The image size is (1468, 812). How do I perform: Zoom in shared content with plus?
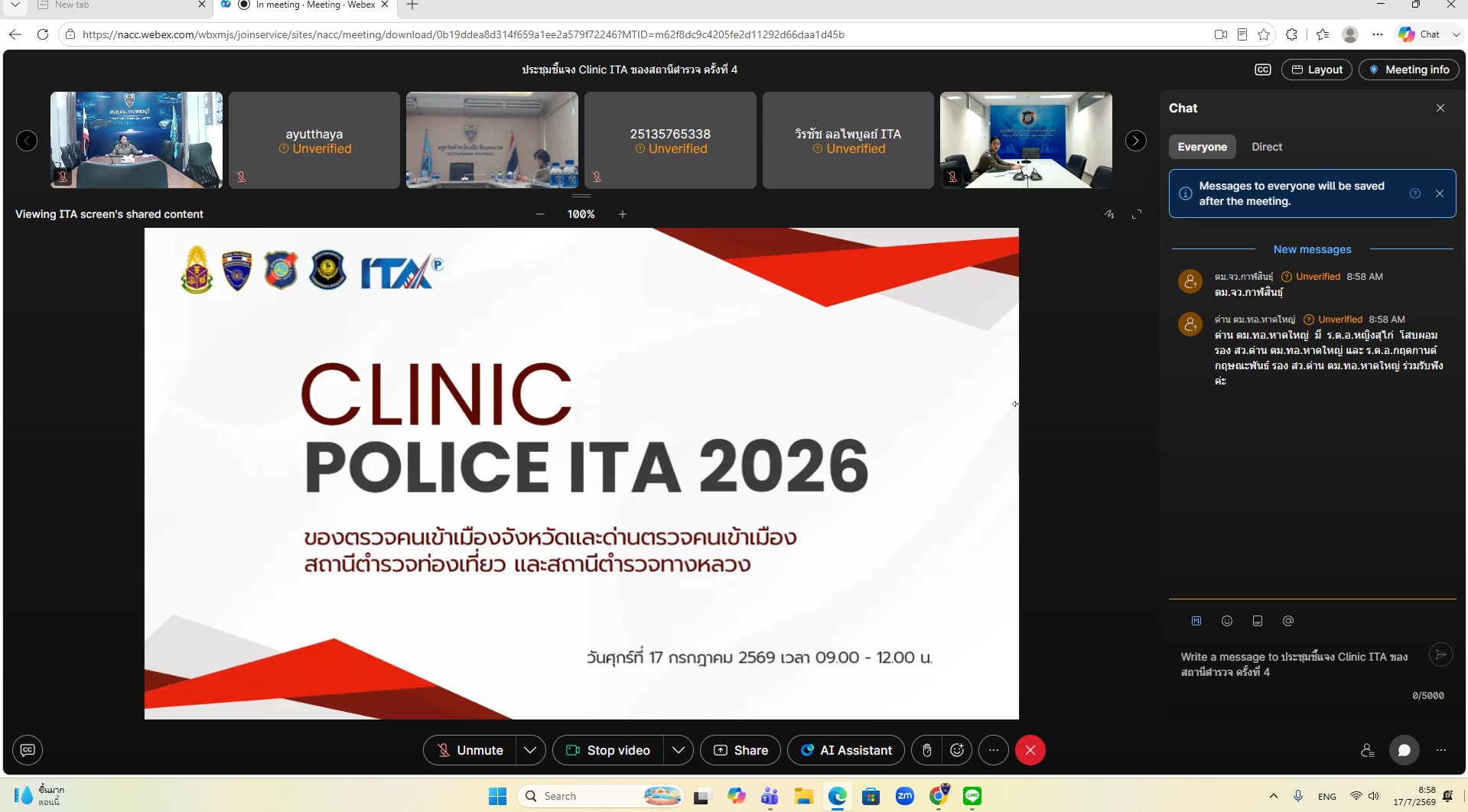click(623, 214)
